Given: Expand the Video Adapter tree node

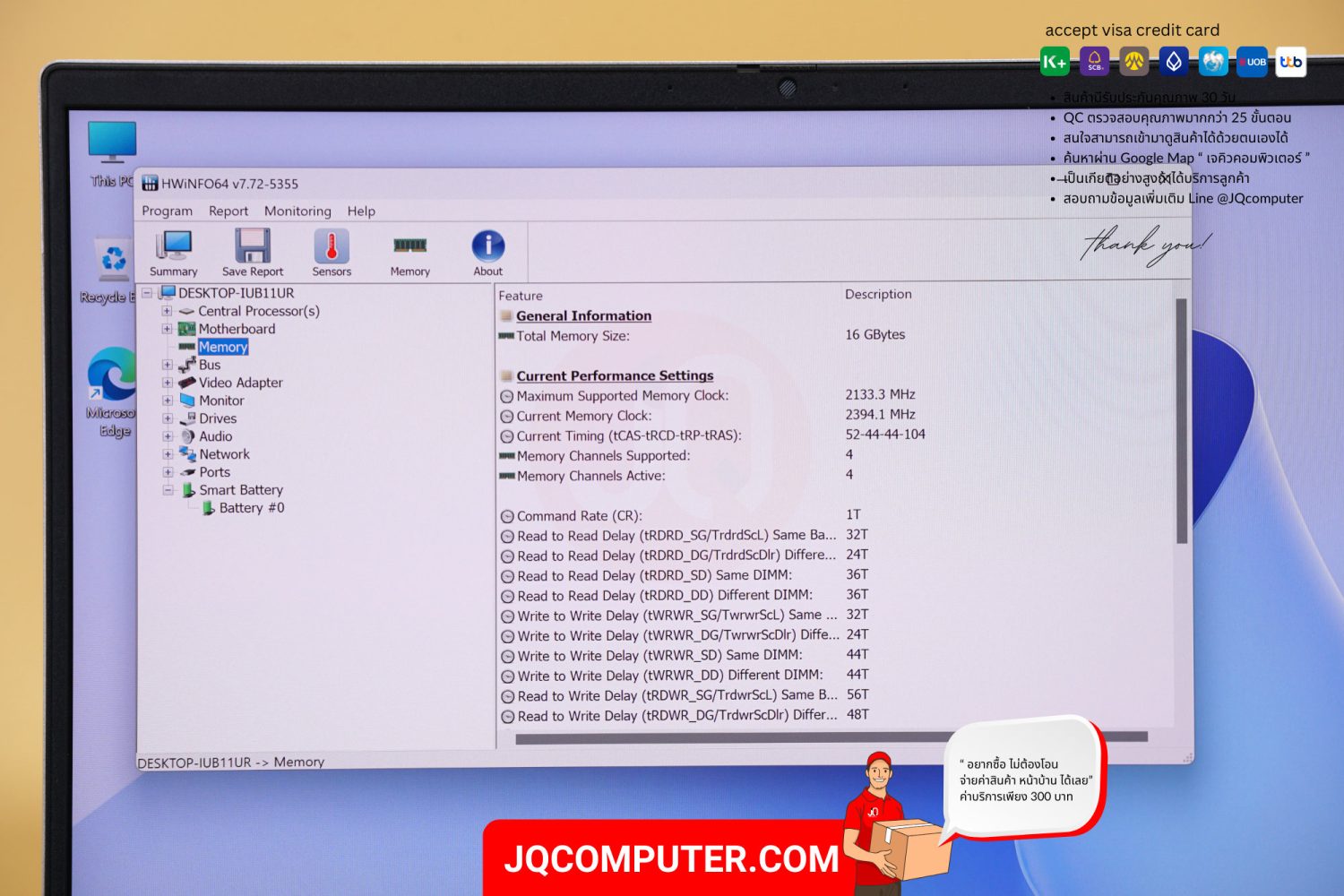Looking at the screenshot, I should pos(167,383).
